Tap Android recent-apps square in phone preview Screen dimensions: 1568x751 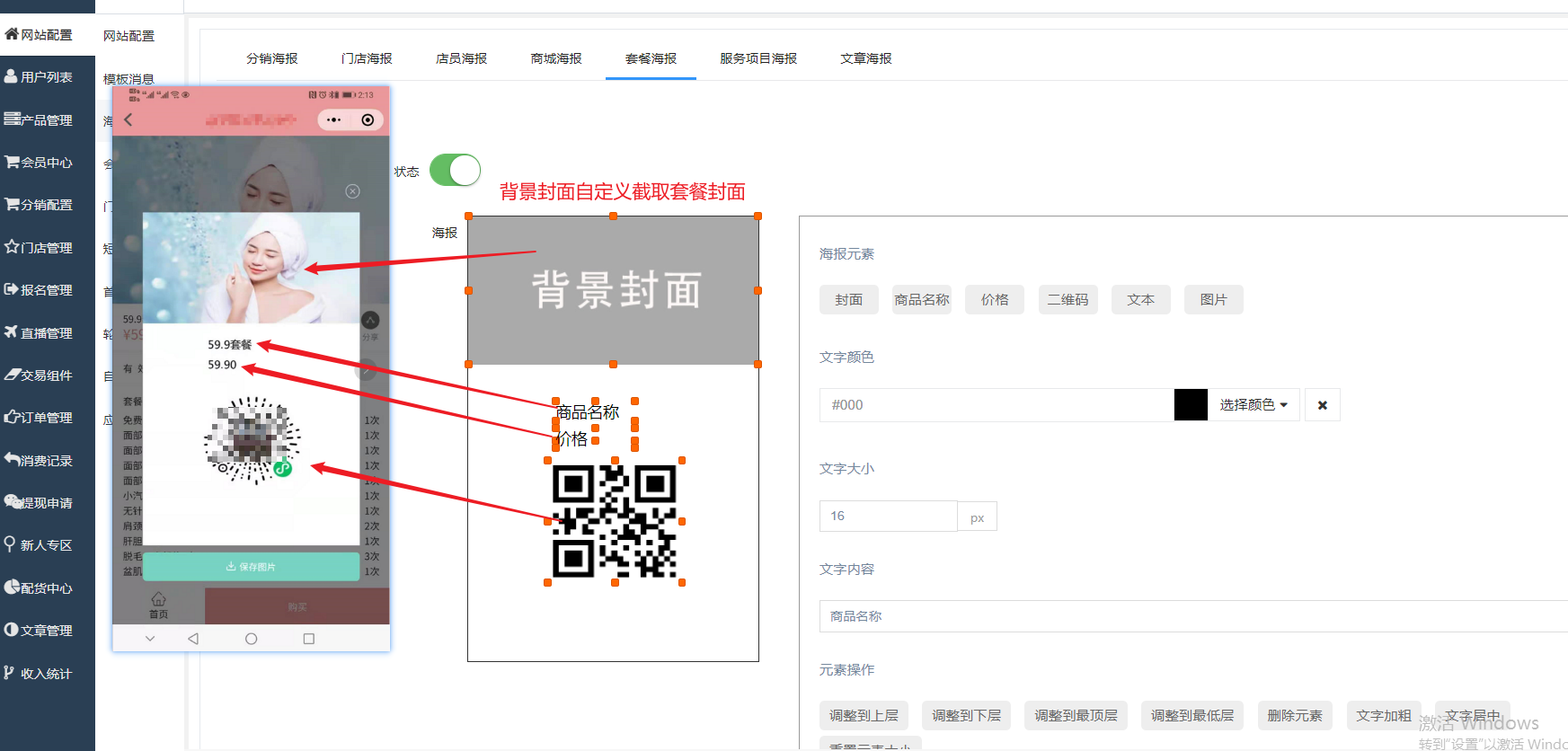click(x=309, y=639)
